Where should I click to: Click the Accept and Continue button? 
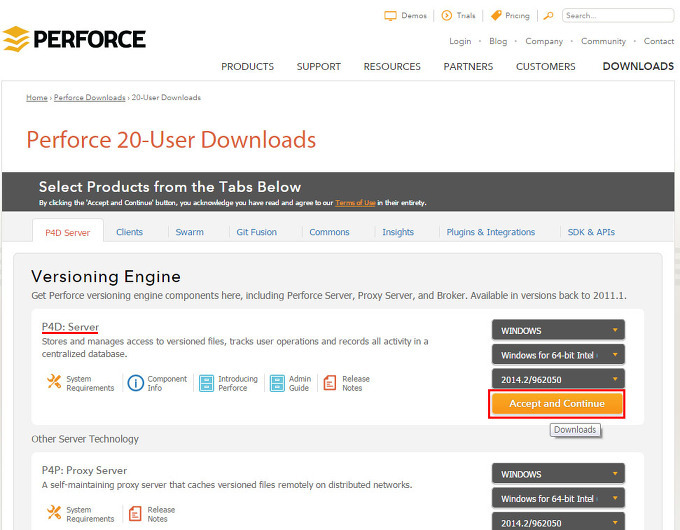[x=557, y=404]
